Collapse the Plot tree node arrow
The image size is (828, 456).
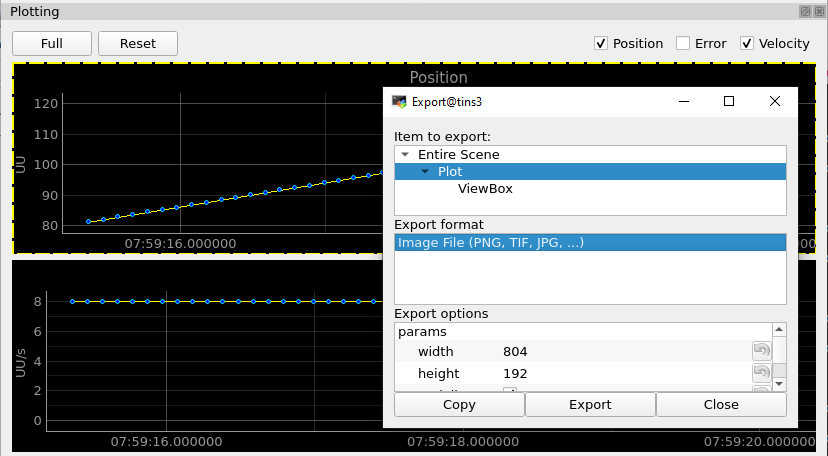coord(424,172)
